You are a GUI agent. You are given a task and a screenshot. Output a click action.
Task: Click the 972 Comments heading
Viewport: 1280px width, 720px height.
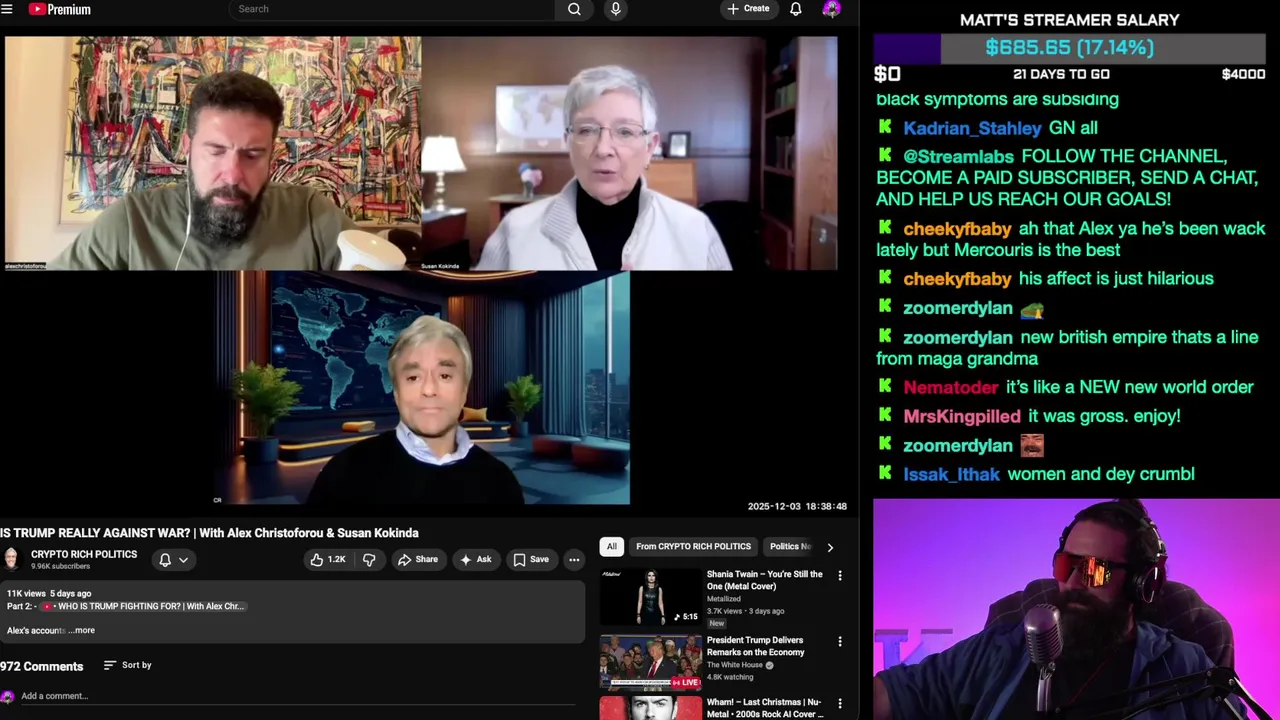coord(41,666)
